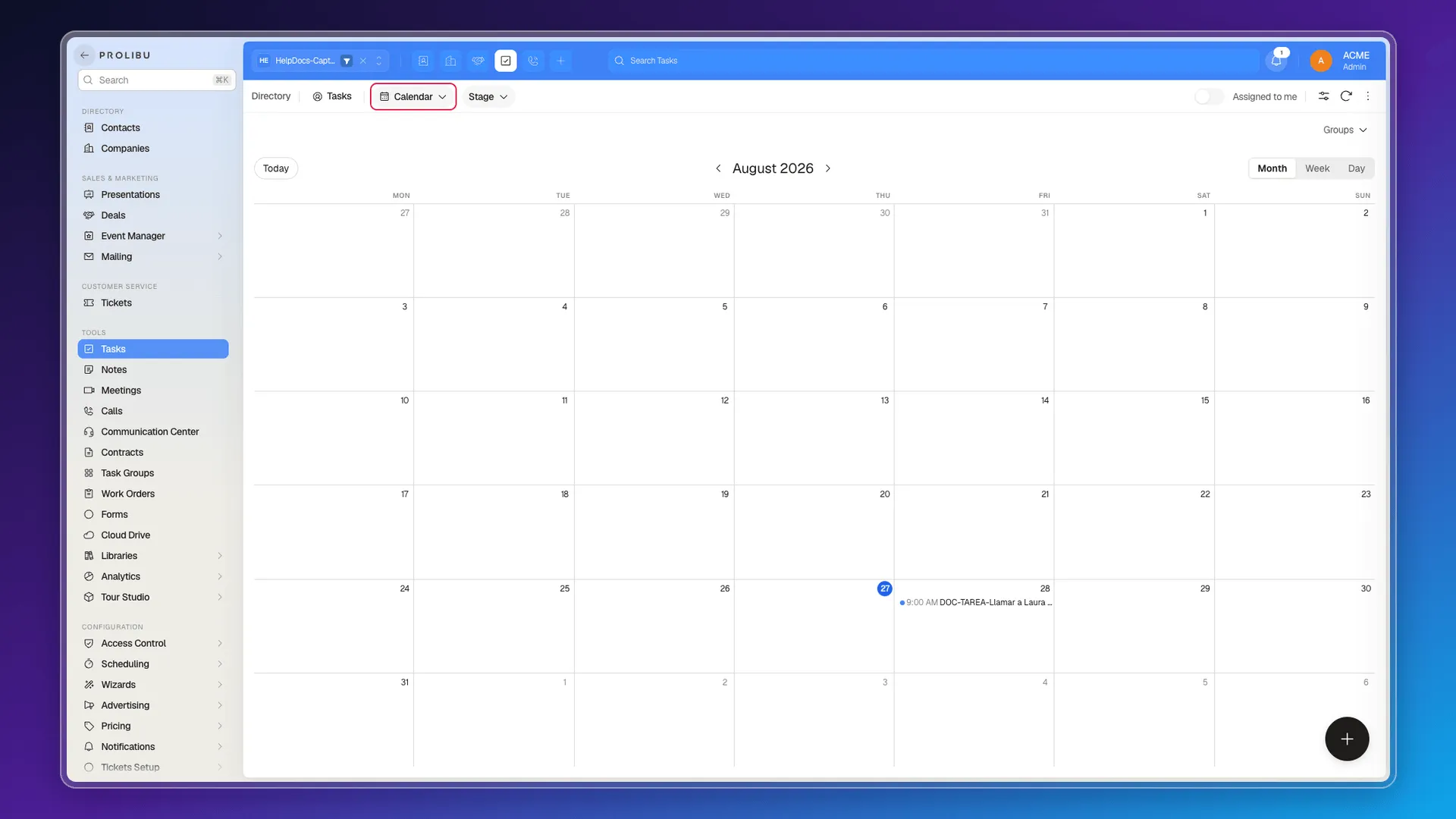Open the deals handshake icon in the top bar
The height and width of the screenshot is (819, 1456).
[478, 61]
